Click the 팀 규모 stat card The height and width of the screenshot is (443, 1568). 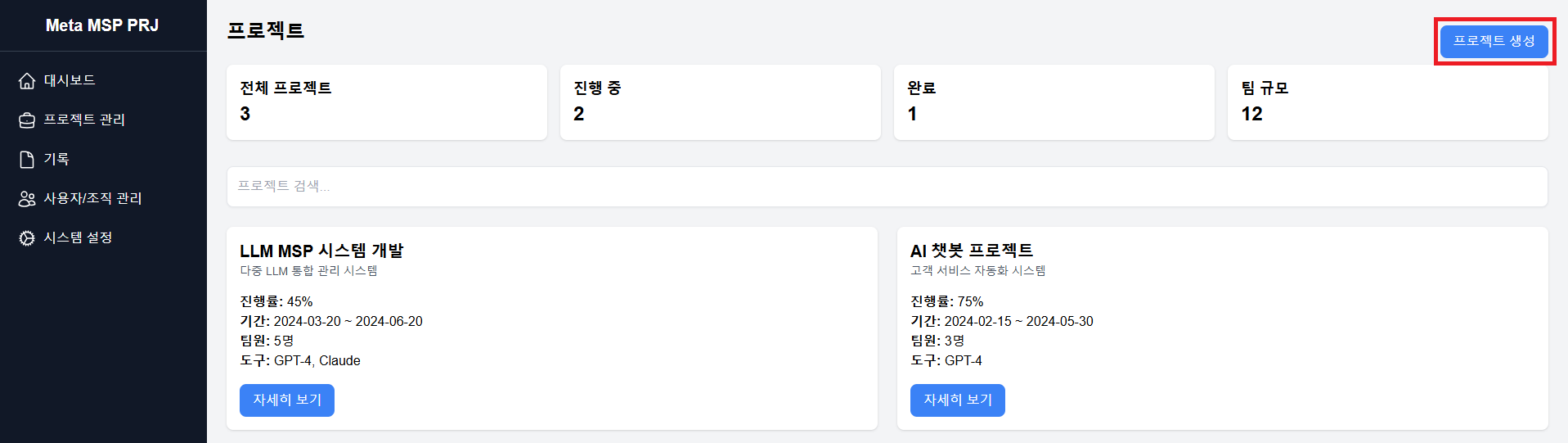[x=1388, y=102]
